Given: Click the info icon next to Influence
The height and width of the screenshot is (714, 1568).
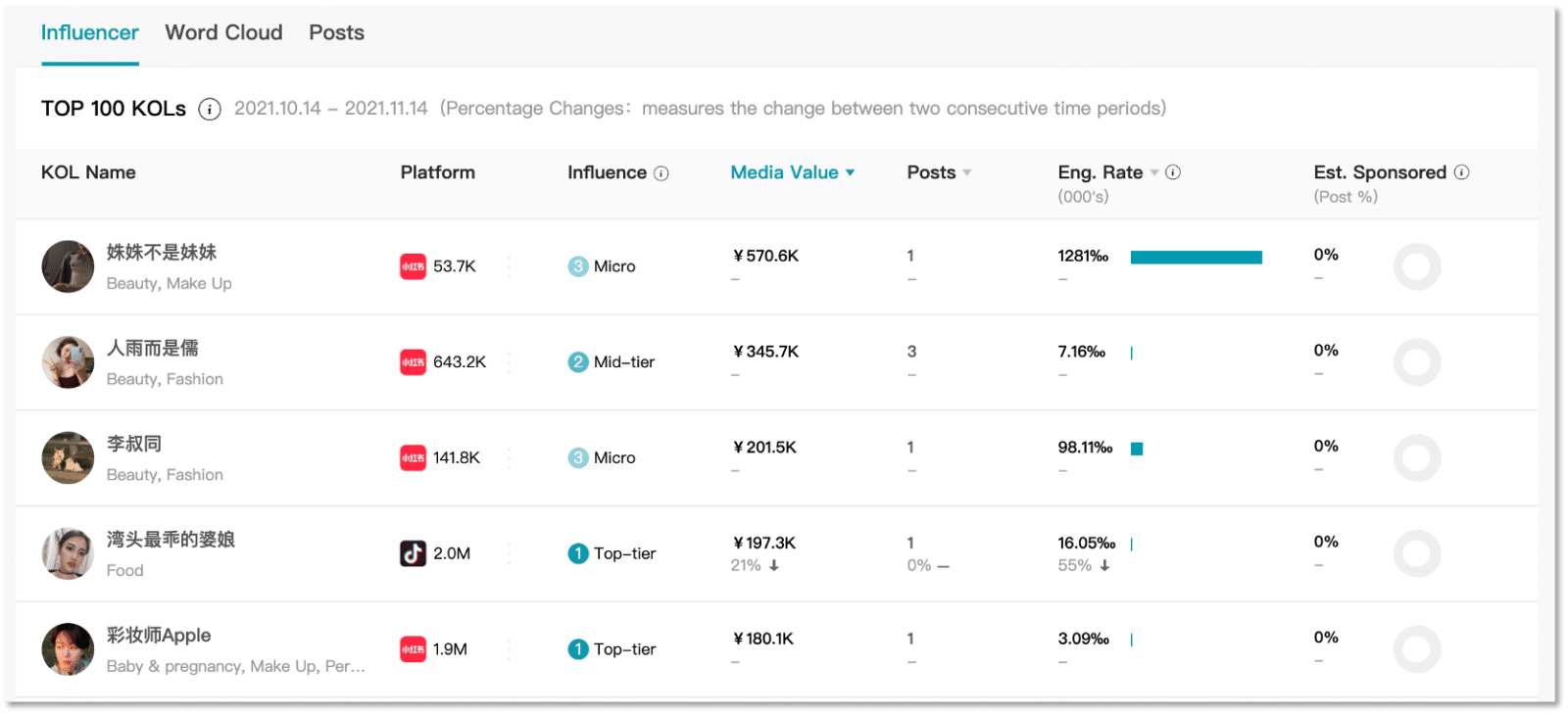Looking at the screenshot, I should point(661,173).
